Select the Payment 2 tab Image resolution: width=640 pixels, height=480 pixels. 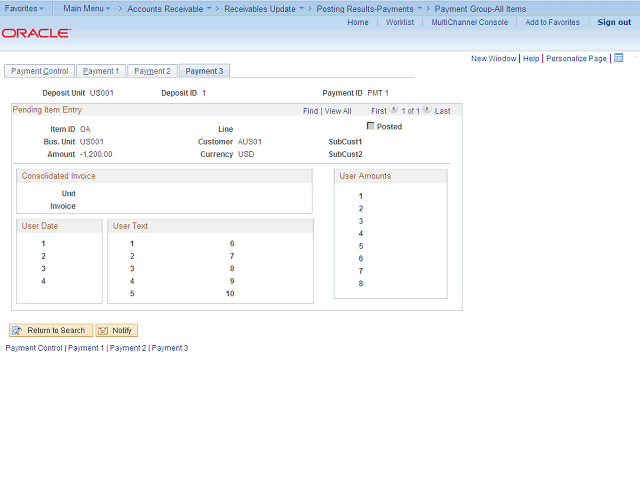click(152, 71)
